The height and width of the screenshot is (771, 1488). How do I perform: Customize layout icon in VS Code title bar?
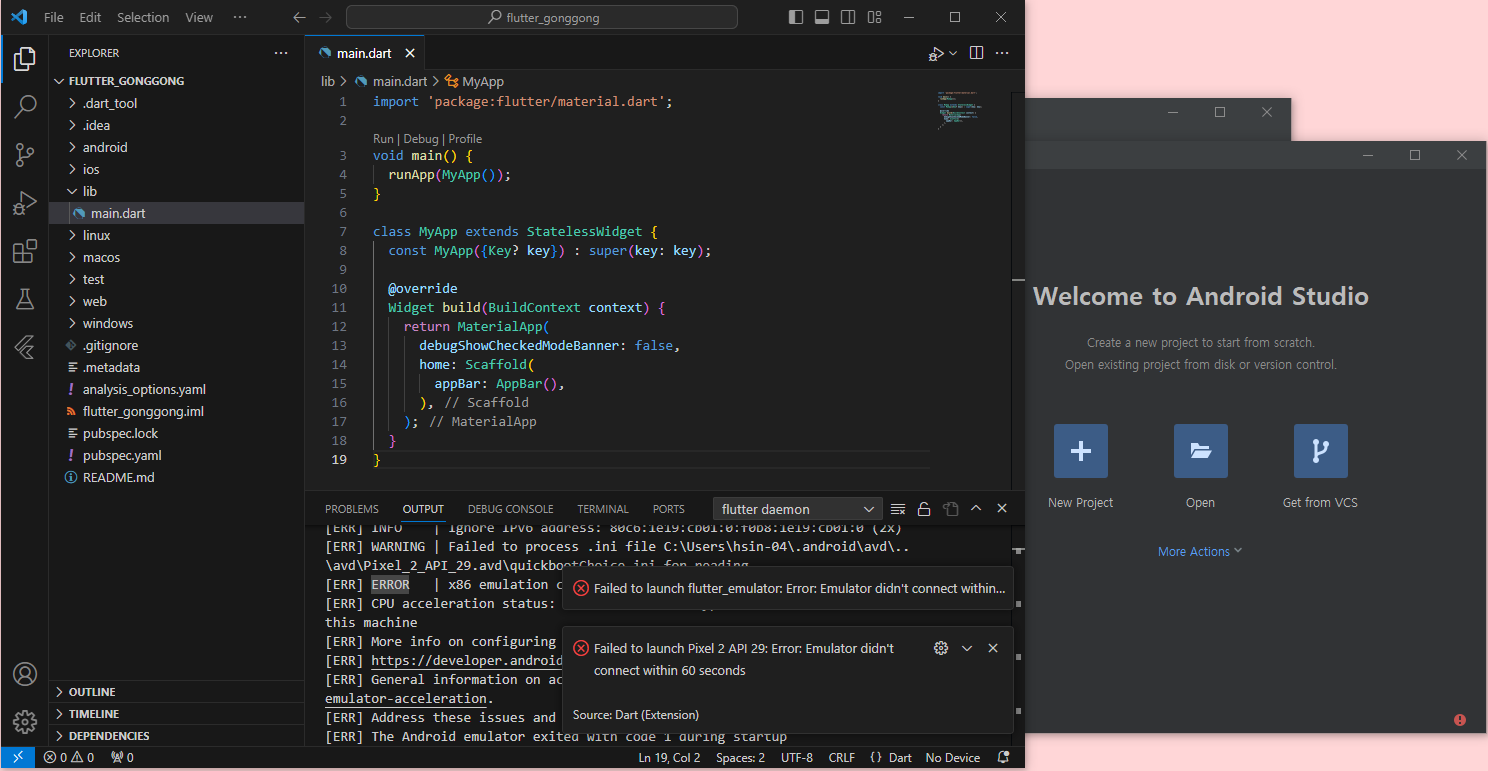click(874, 17)
